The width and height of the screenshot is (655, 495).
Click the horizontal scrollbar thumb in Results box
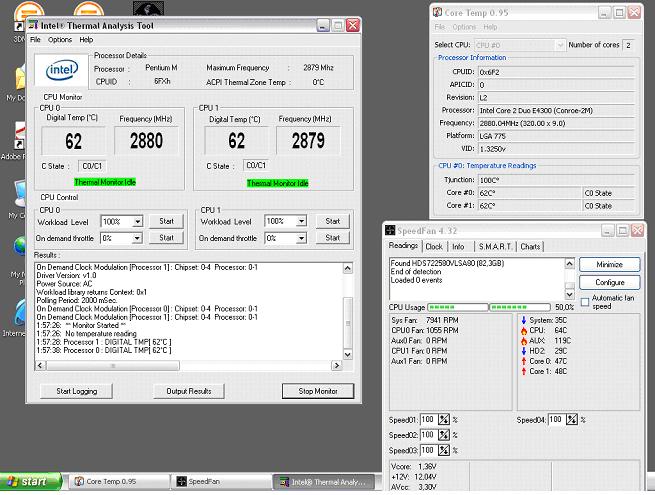click(113, 366)
